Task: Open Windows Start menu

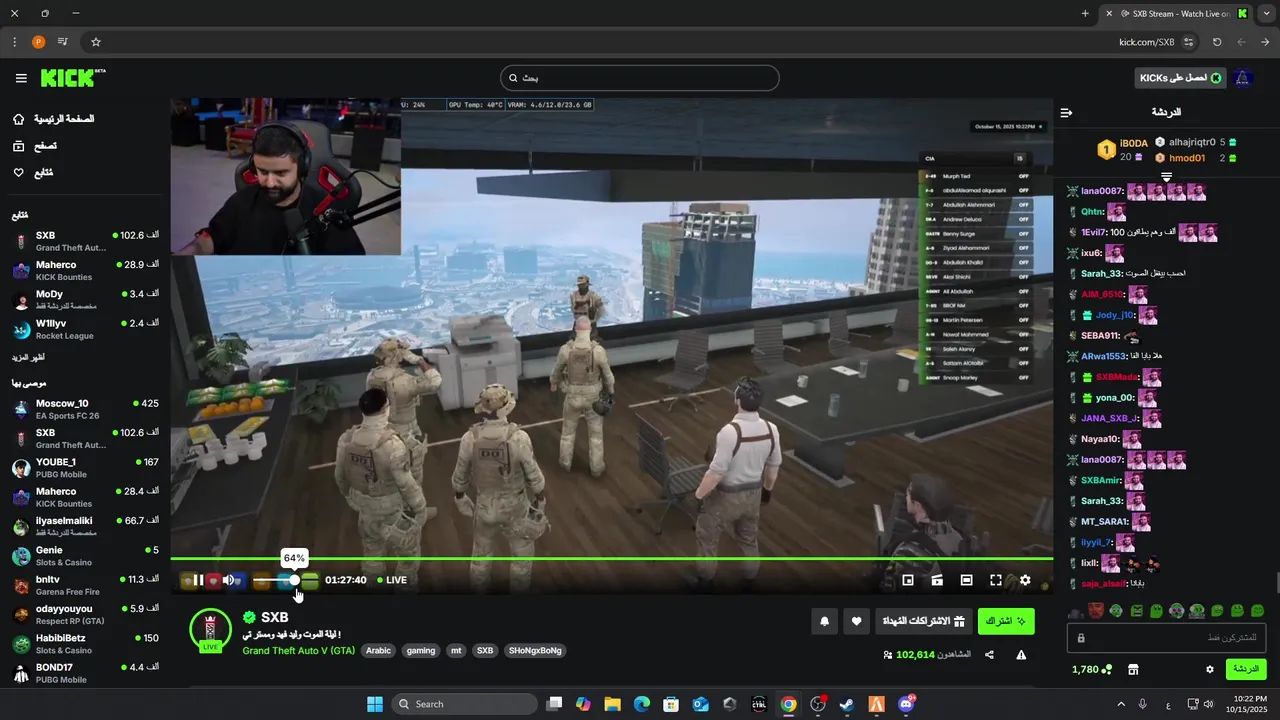Action: pyautogui.click(x=375, y=704)
